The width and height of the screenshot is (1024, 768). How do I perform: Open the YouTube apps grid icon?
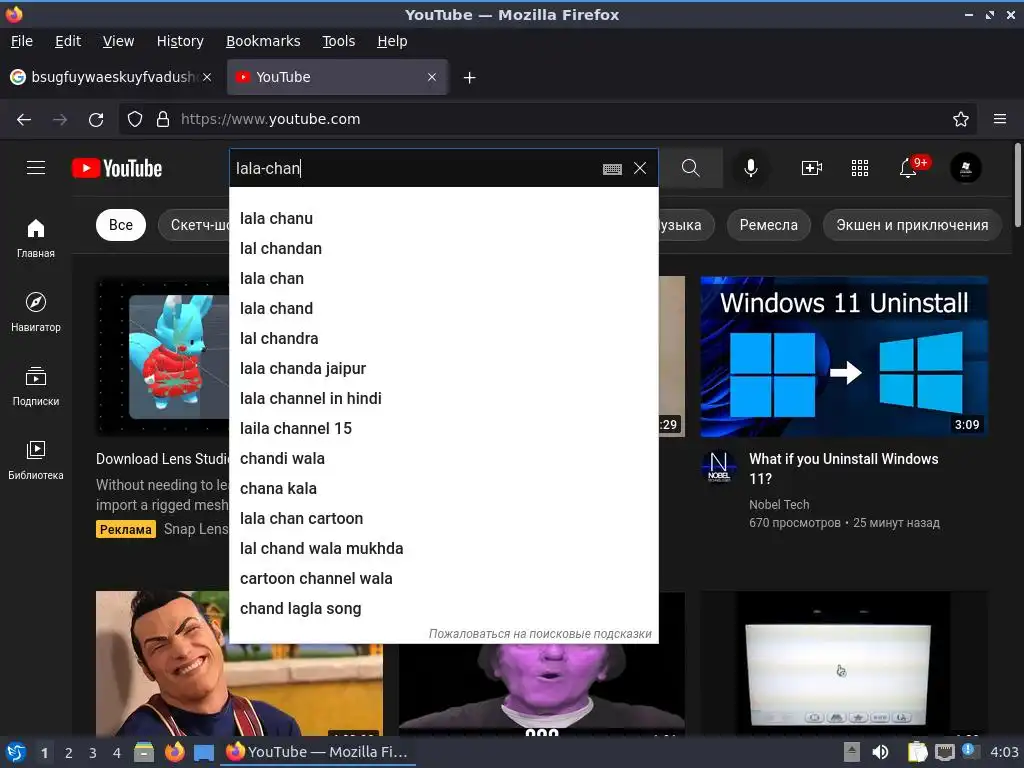point(859,168)
